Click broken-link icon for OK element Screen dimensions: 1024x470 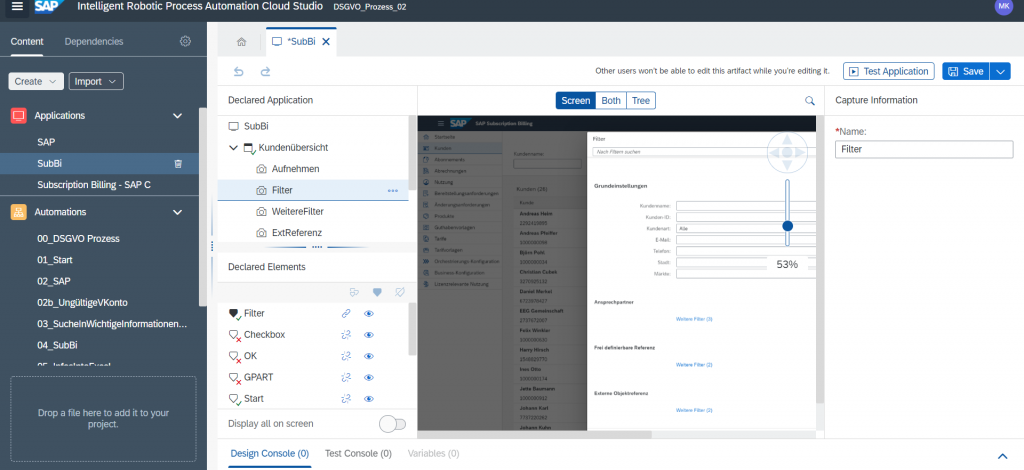(x=346, y=356)
